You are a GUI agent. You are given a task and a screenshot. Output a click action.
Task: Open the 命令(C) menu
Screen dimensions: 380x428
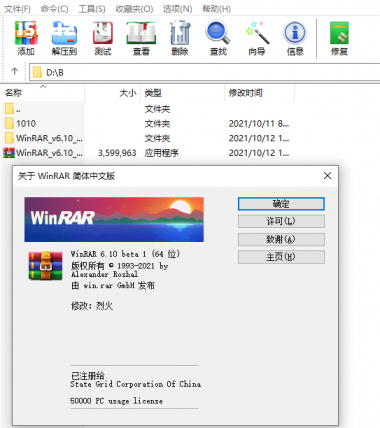[x=54, y=9]
